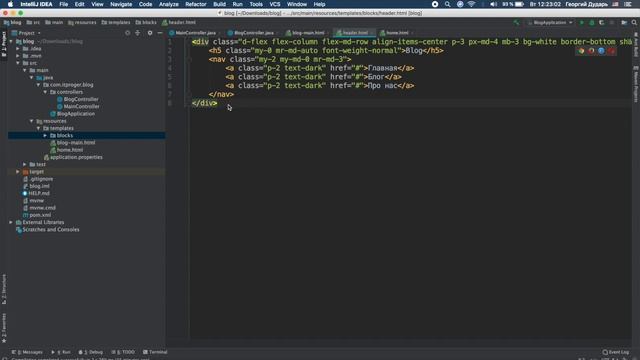Open the Navigate menu
The height and width of the screenshot is (360, 640).
tap(121, 4)
